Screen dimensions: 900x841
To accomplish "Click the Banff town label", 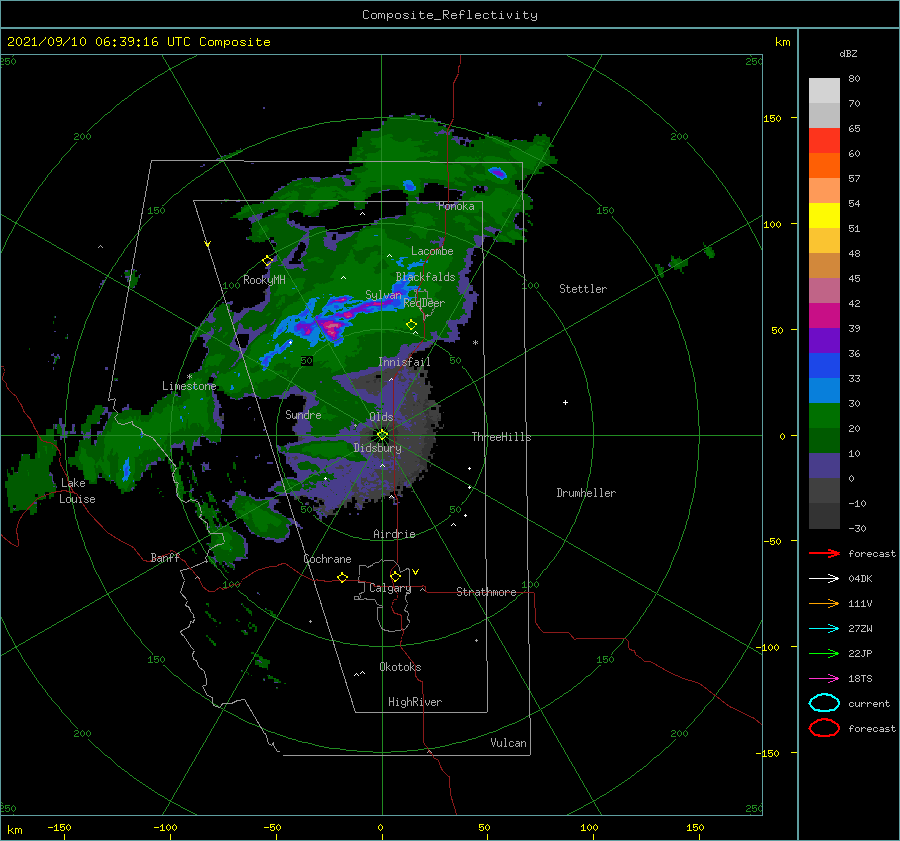I will (165, 557).
